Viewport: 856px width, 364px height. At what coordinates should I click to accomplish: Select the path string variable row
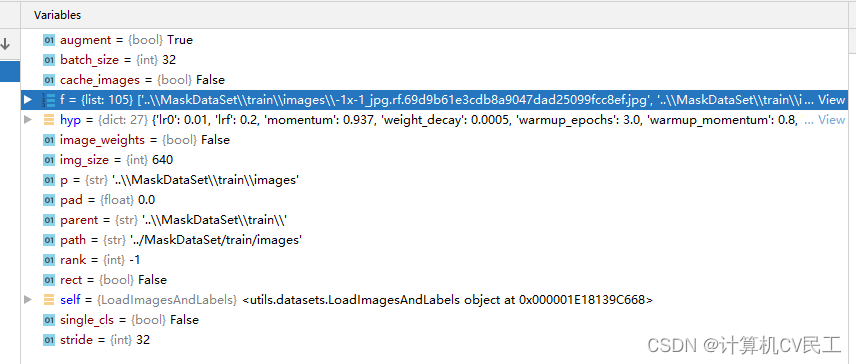[435, 240]
